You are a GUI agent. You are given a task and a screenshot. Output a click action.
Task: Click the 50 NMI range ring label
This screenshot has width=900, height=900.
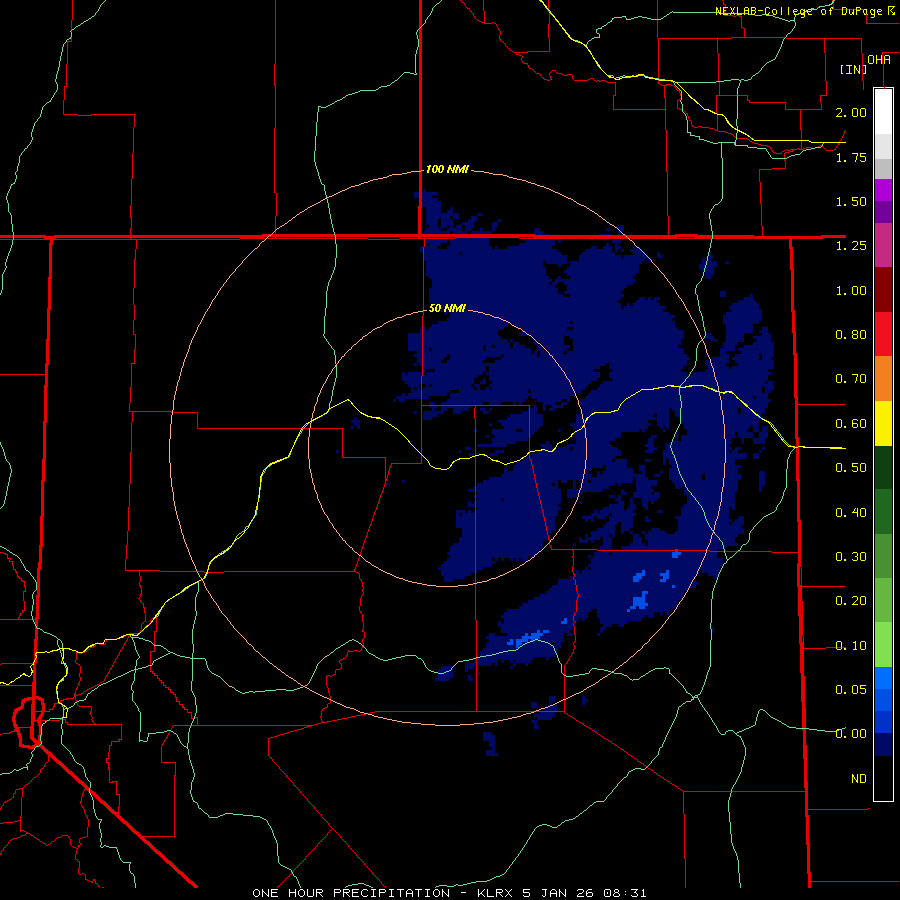pos(447,308)
